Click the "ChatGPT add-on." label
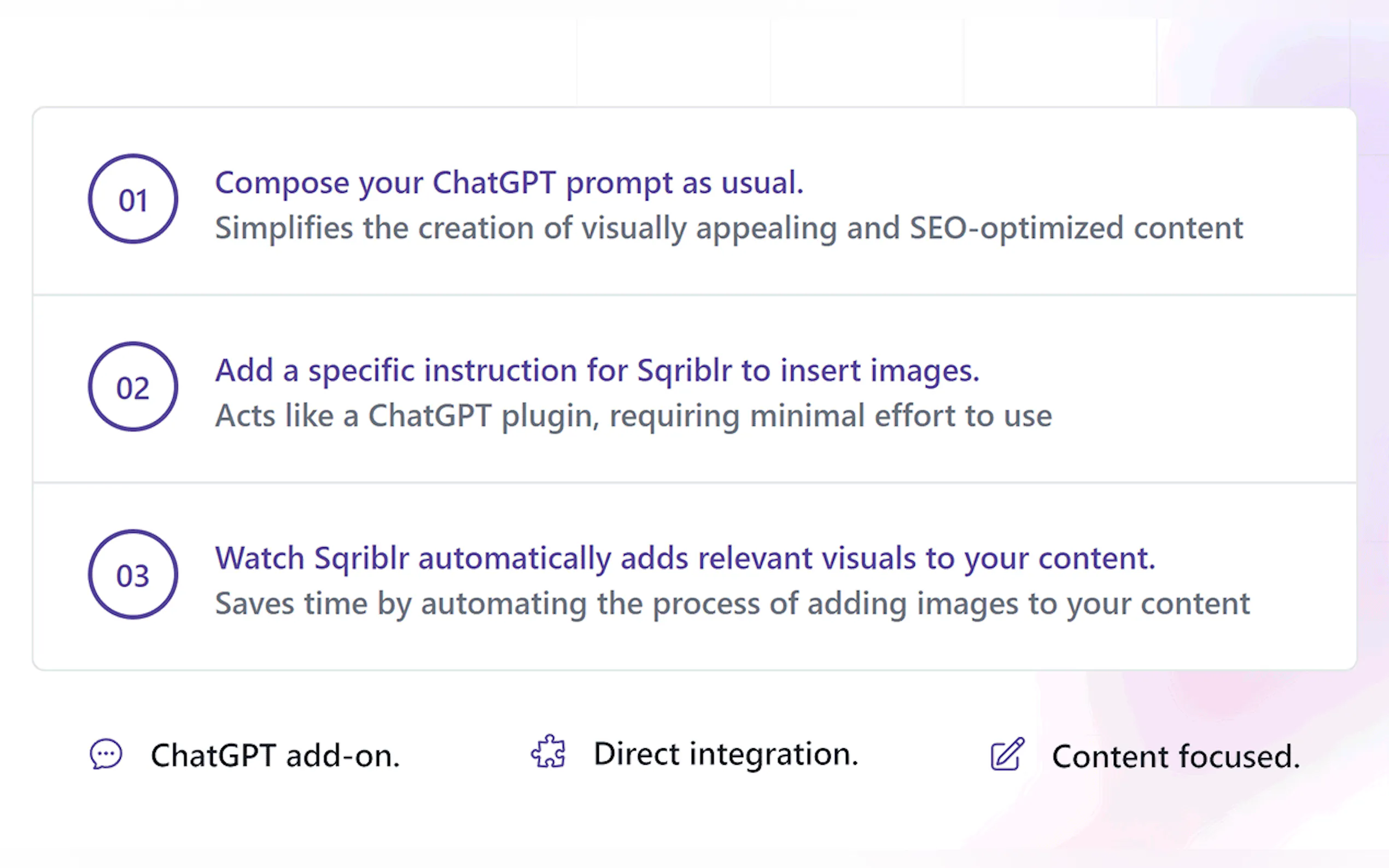 point(275,755)
